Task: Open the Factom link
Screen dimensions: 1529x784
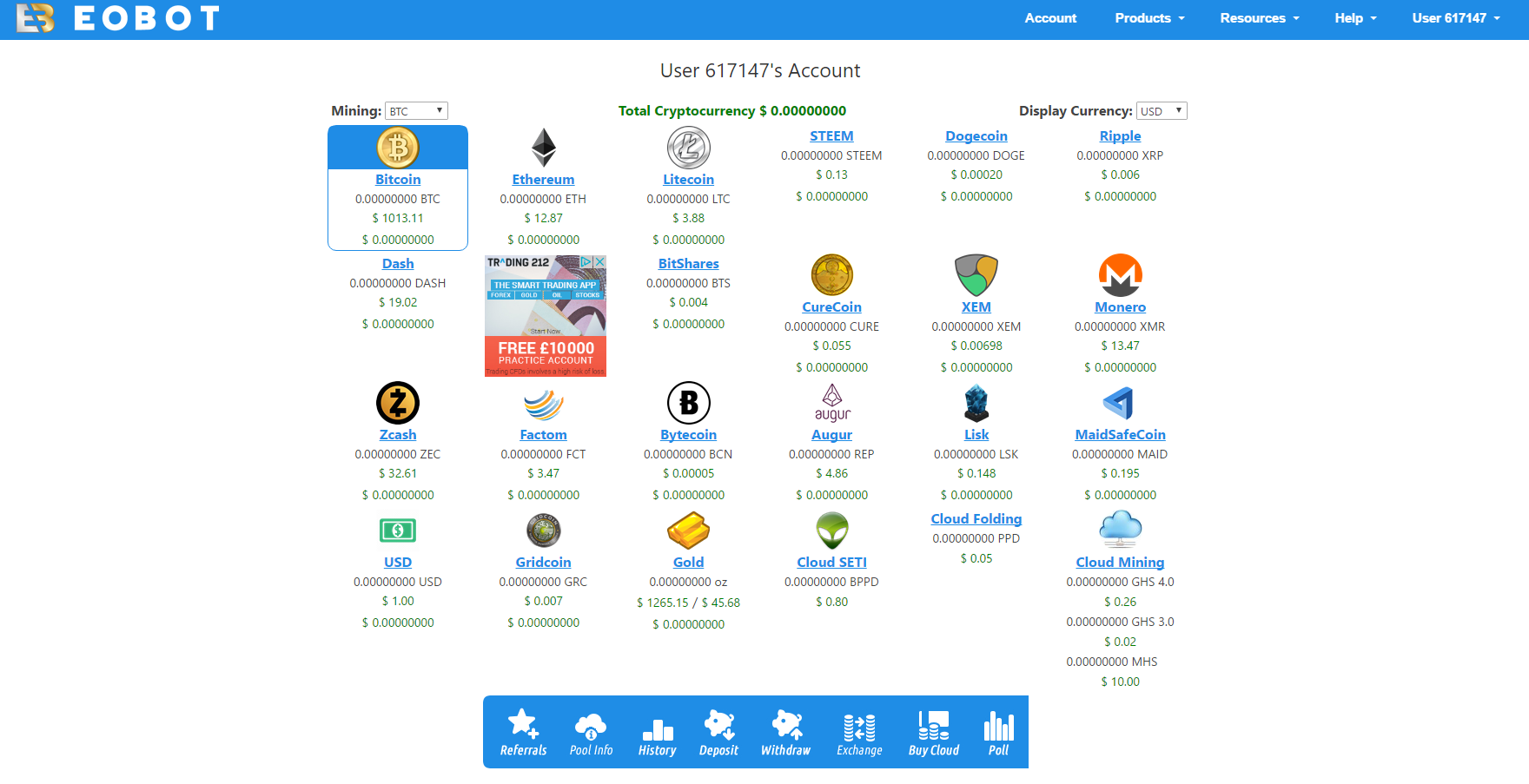Action: click(x=544, y=435)
